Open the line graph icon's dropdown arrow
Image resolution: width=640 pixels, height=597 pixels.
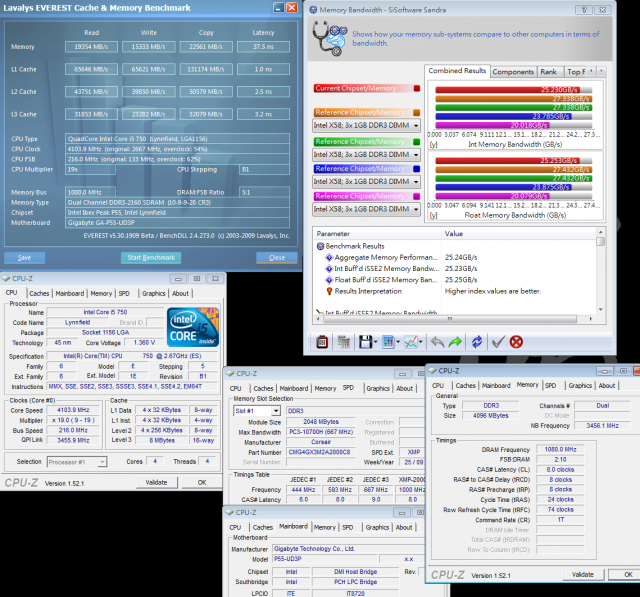(421, 342)
